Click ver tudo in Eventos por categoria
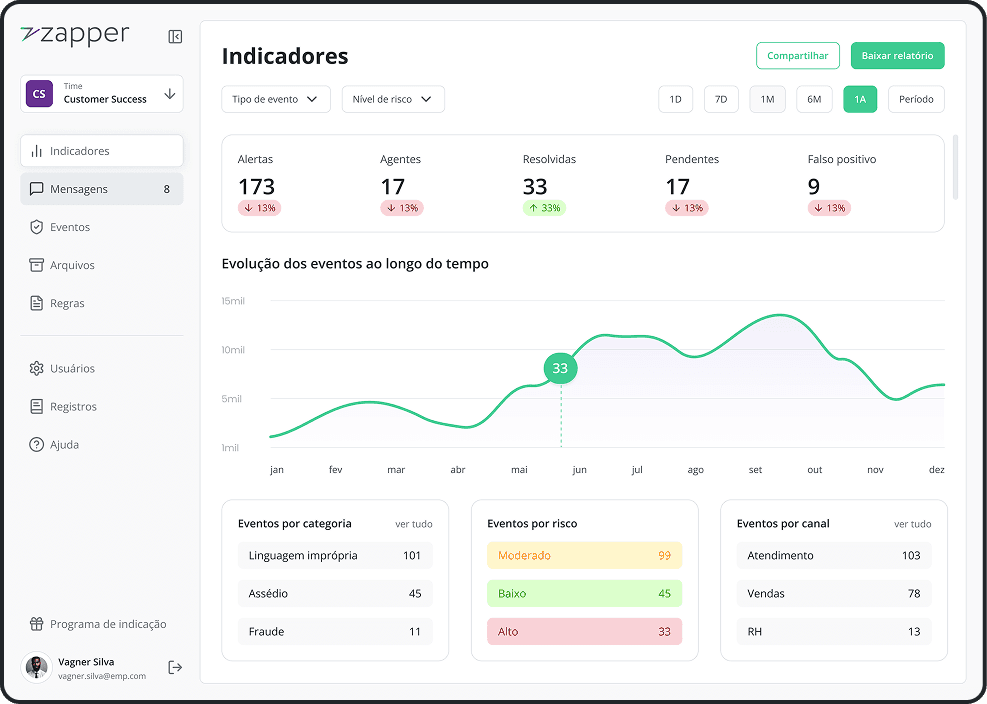This screenshot has height=704, width=987. (414, 524)
